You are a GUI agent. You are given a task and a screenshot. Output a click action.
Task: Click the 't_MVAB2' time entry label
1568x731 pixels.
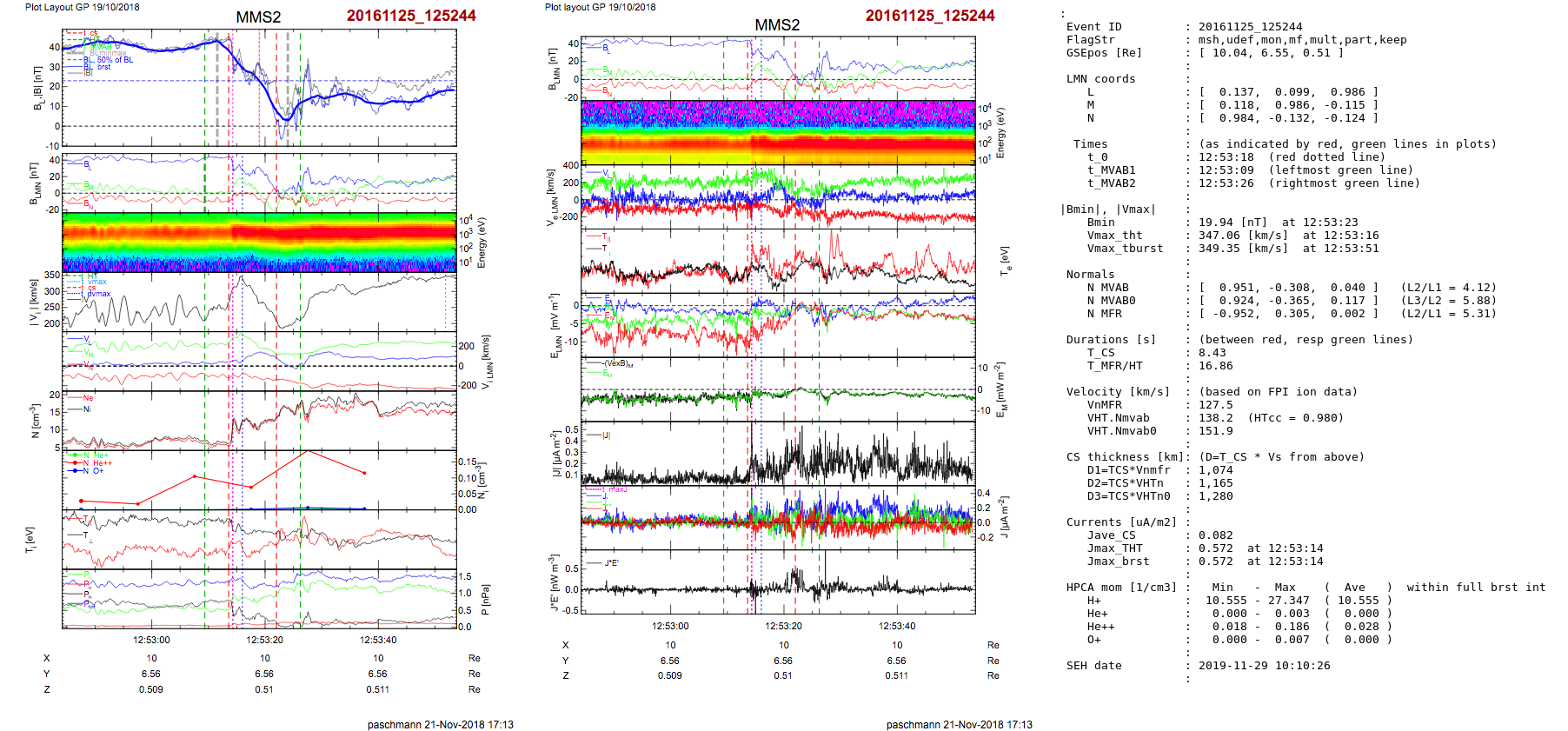click(x=1111, y=183)
